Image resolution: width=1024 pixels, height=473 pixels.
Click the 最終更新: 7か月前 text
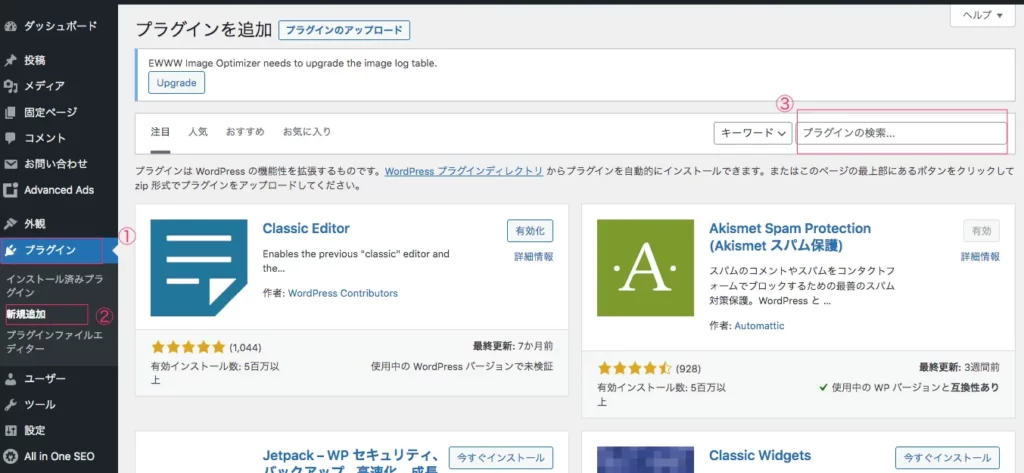coord(513,346)
